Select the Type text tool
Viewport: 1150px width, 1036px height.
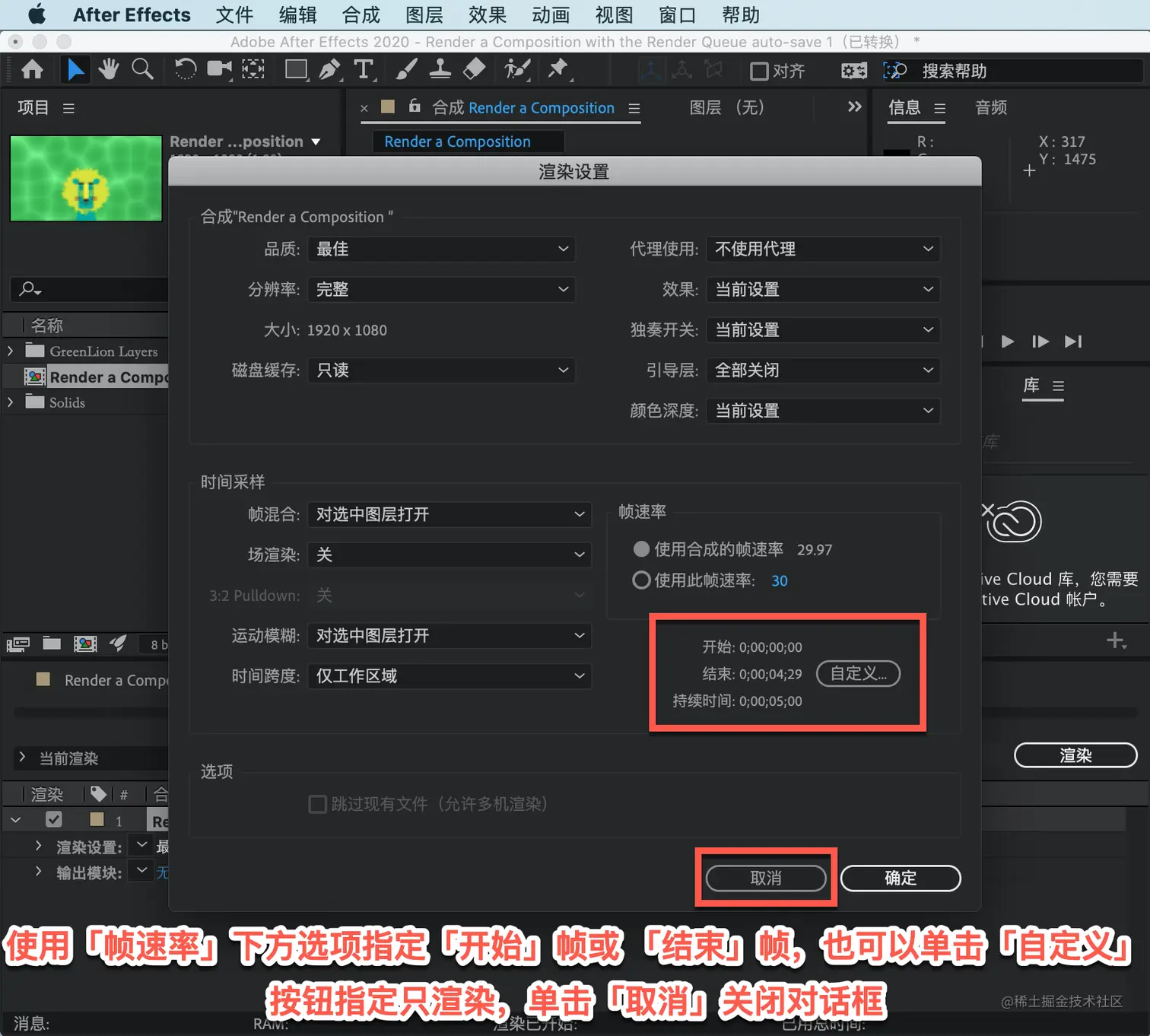point(364,70)
